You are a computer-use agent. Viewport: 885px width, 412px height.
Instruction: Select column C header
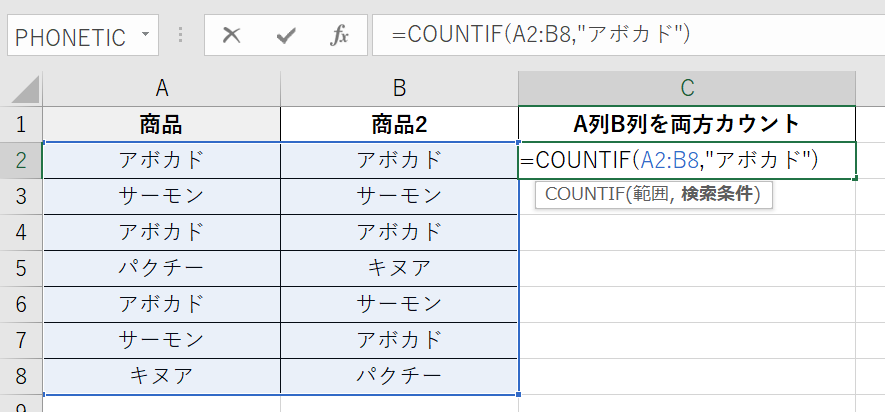click(687, 88)
